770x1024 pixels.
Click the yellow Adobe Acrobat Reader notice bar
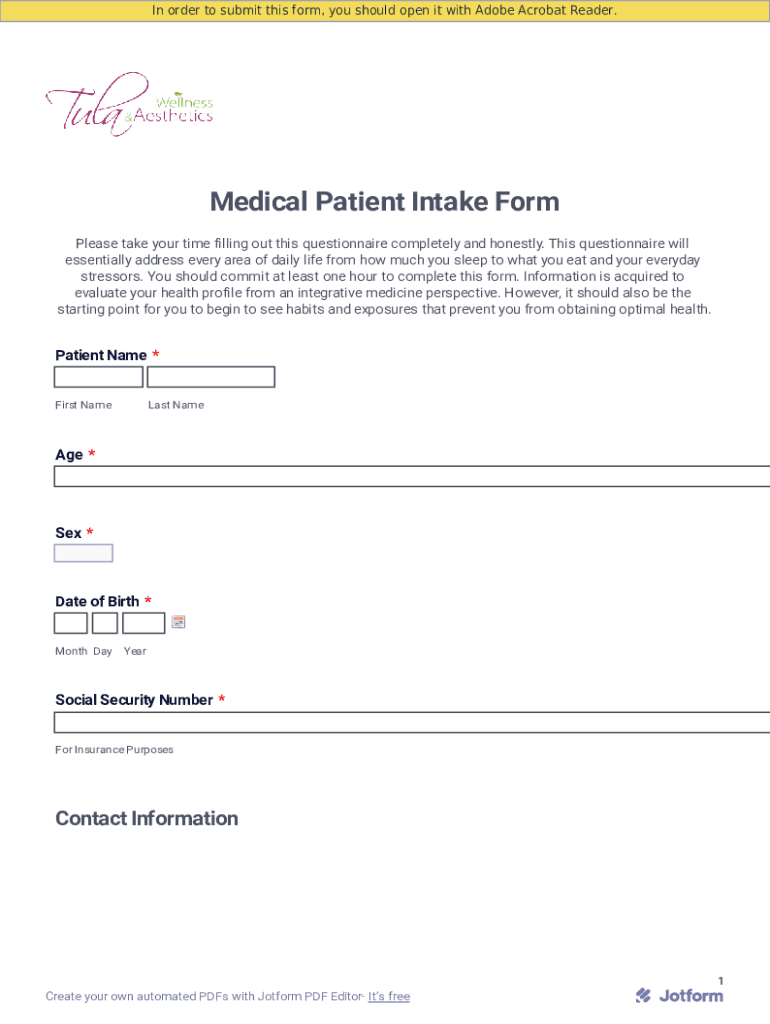tap(384, 11)
